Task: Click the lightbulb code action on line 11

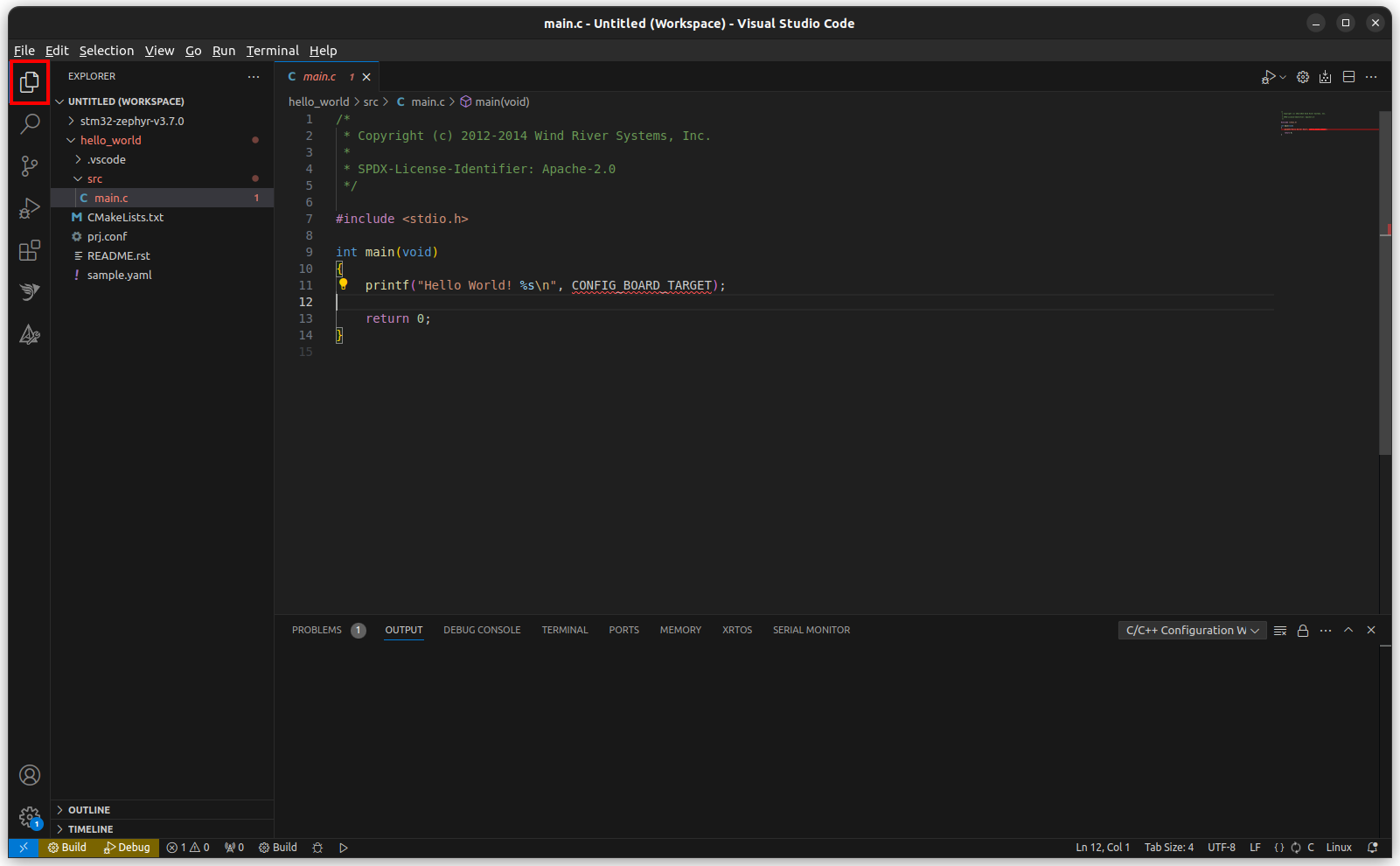Action: tap(343, 284)
